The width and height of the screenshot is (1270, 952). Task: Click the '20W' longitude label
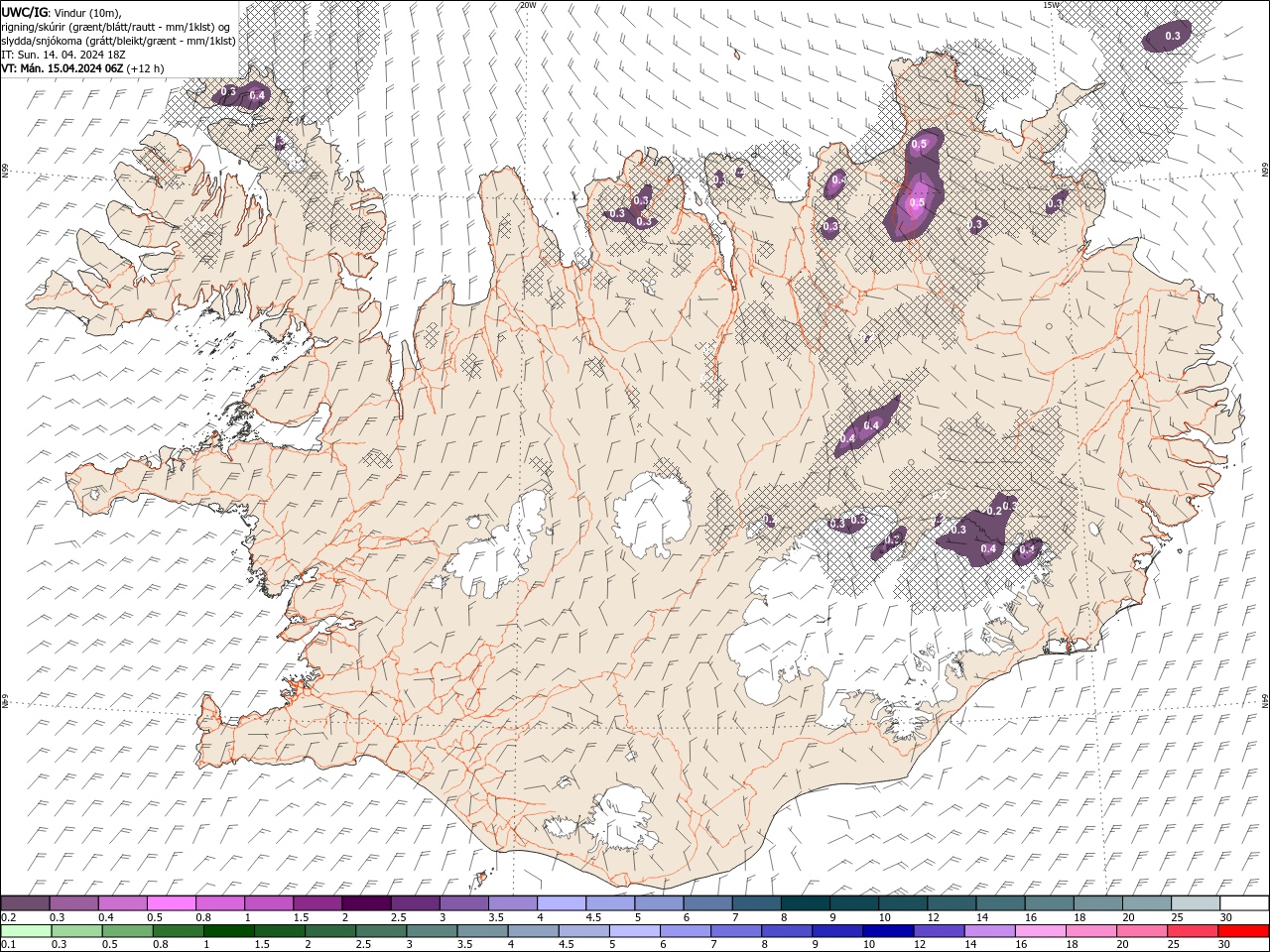point(528,5)
